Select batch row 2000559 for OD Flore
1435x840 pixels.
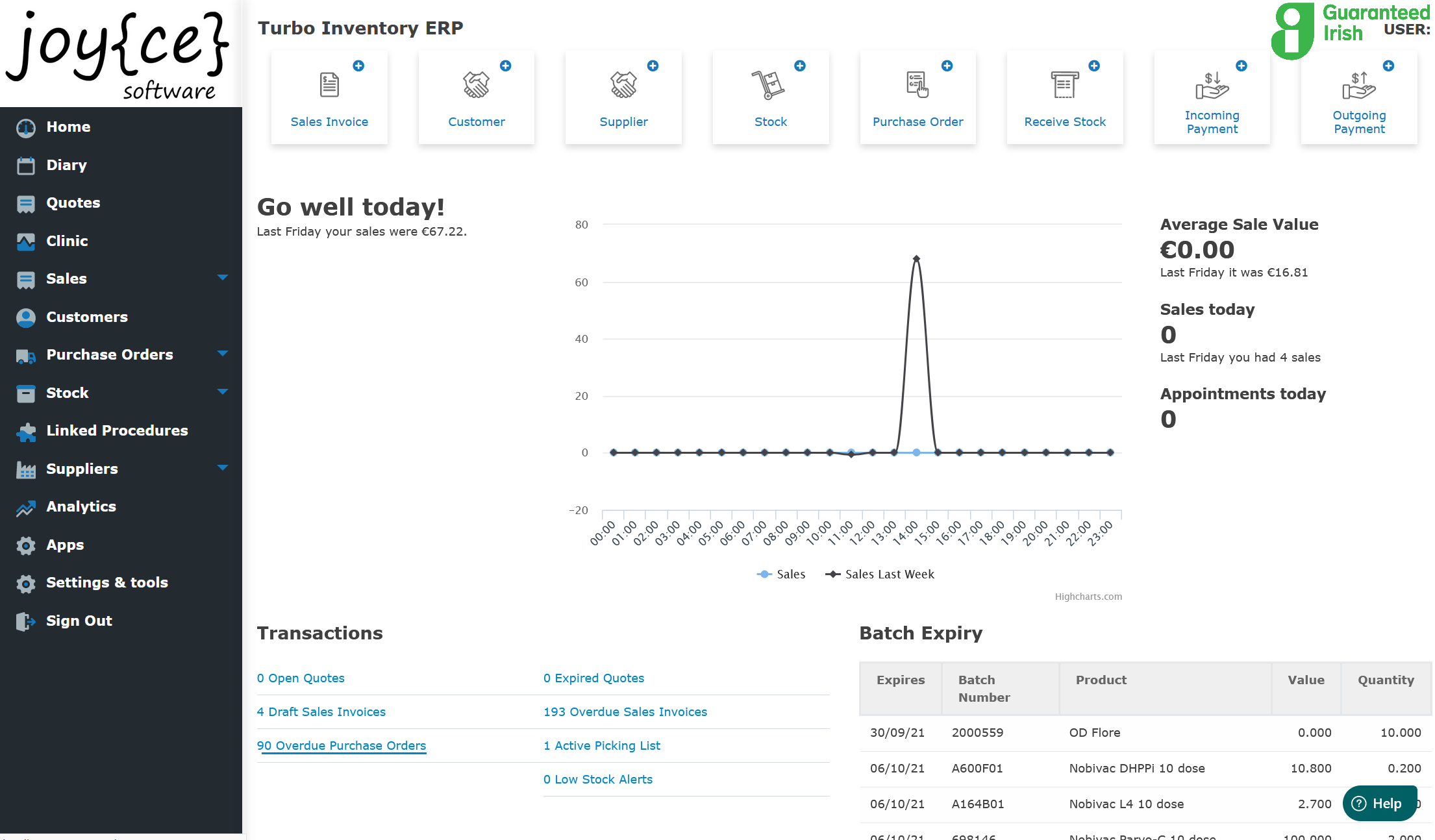[x=1104, y=732]
